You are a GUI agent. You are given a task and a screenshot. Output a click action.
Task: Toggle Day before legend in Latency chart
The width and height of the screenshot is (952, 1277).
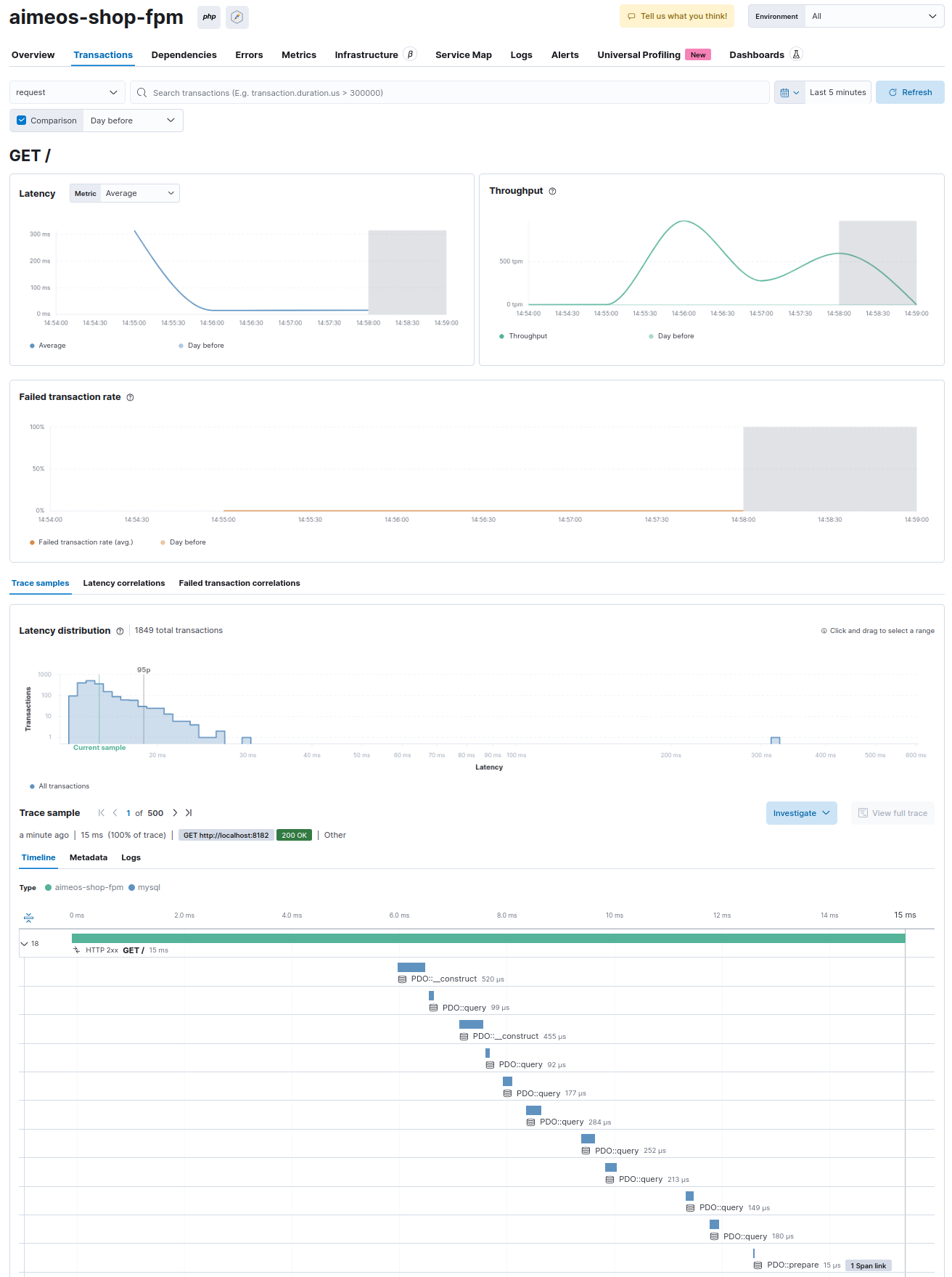(201, 346)
